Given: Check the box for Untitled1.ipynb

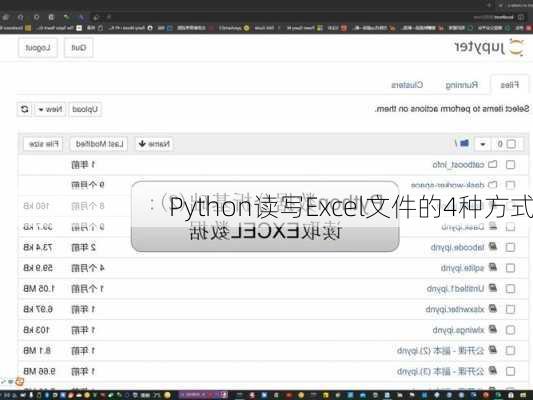Looking at the screenshot, I should pyautogui.click(x=510, y=289).
